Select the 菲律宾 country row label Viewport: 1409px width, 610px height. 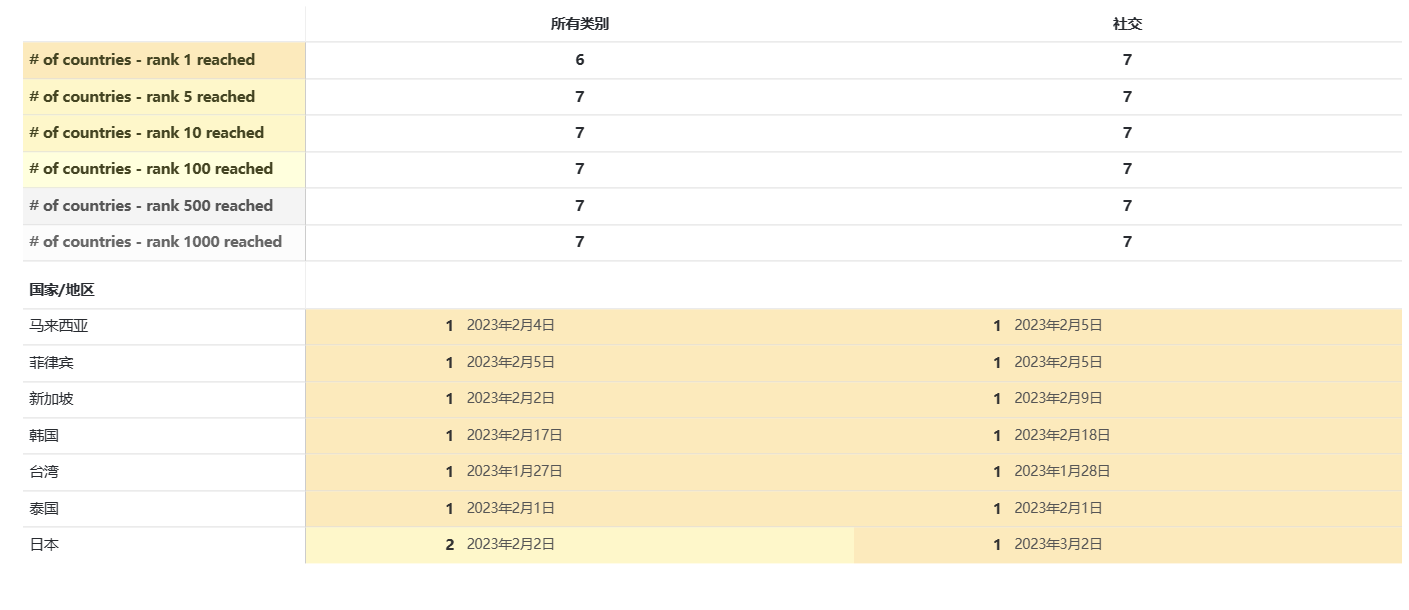51,362
